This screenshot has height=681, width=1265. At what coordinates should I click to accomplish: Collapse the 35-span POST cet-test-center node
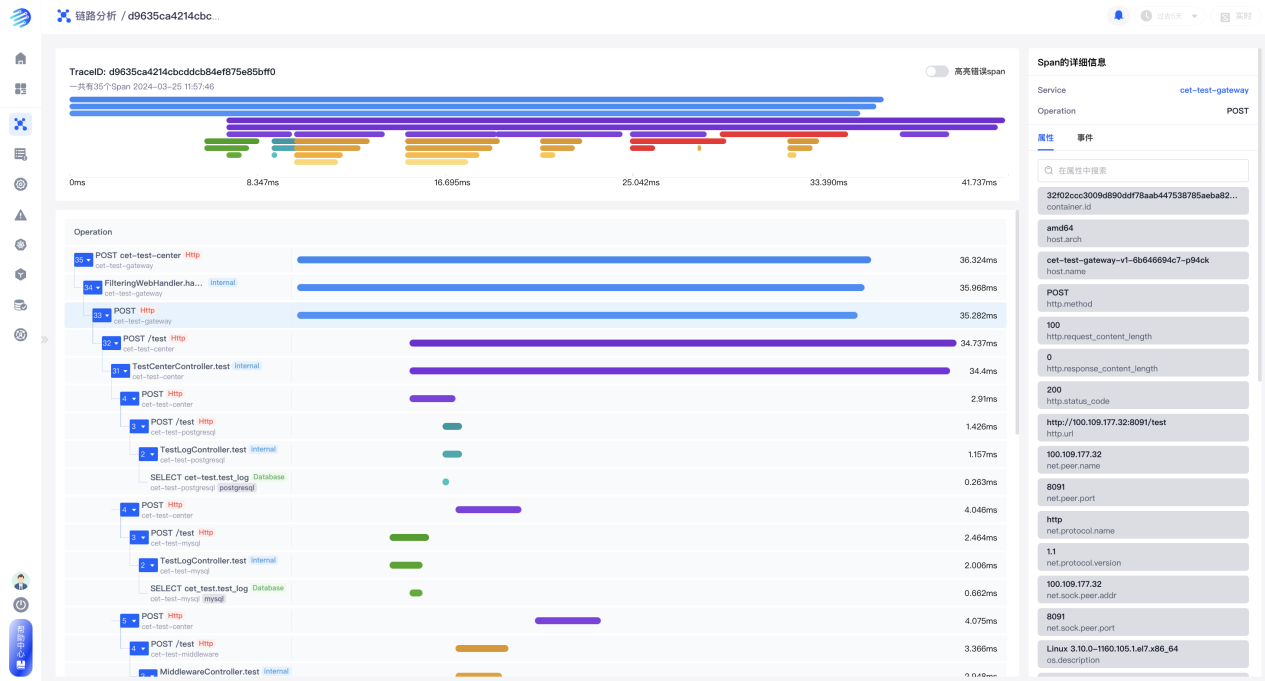pos(83,260)
